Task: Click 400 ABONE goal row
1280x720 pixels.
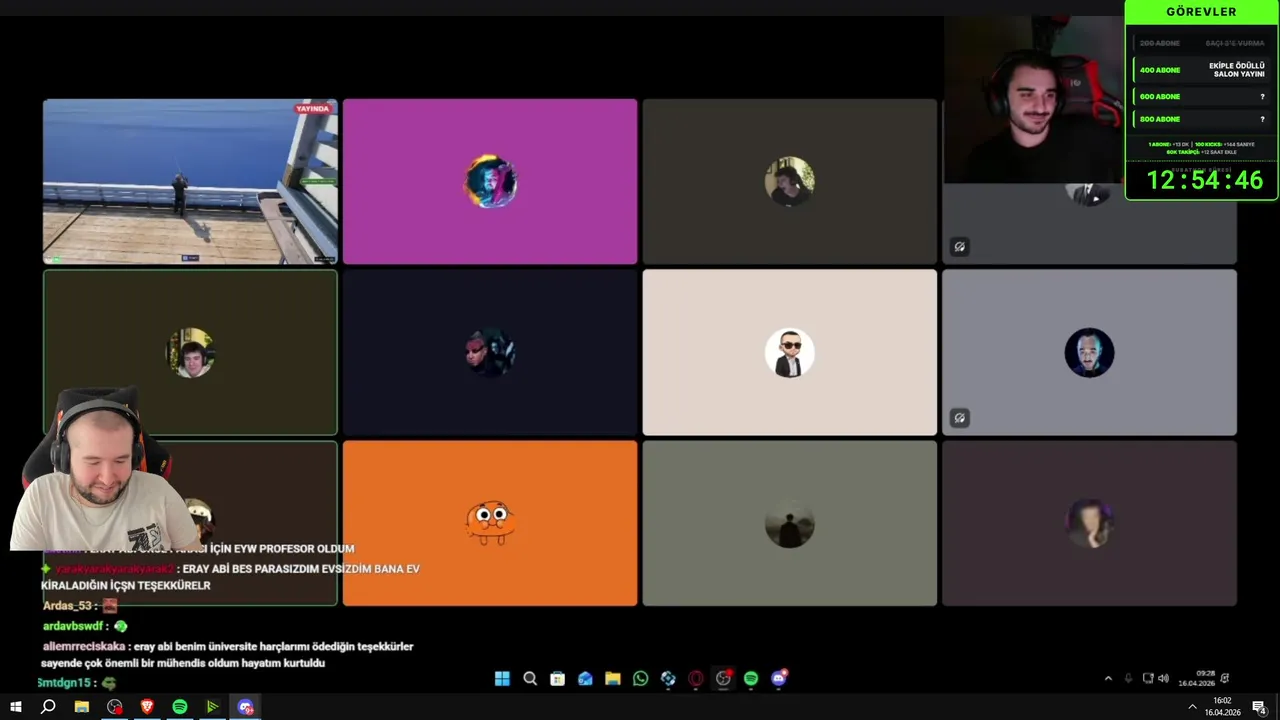Action: click(1203, 69)
